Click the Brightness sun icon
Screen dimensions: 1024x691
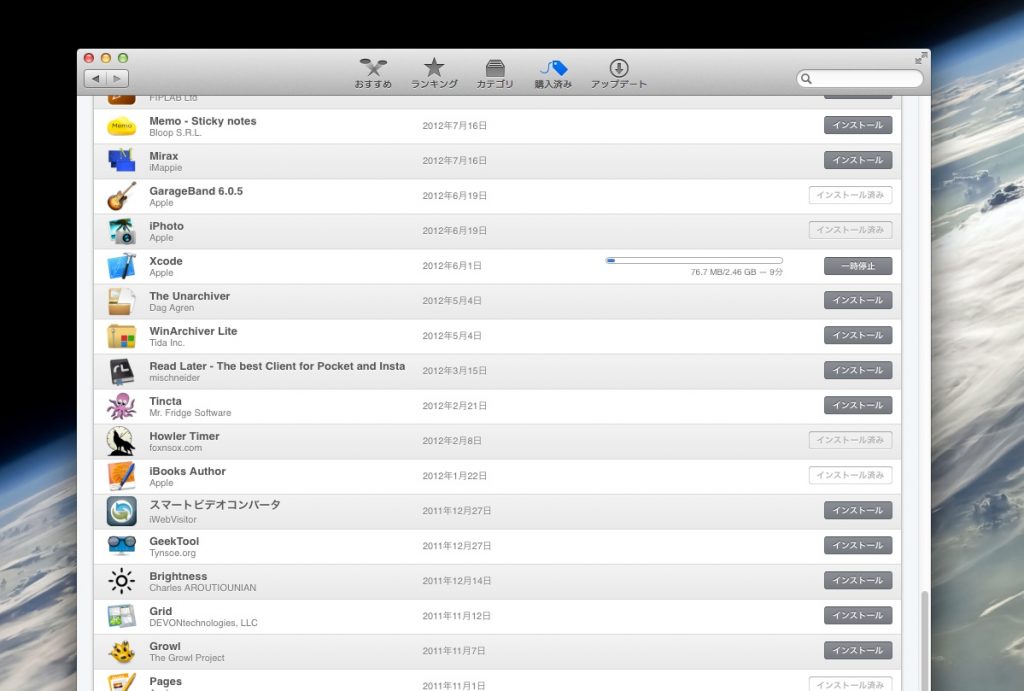click(121, 581)
